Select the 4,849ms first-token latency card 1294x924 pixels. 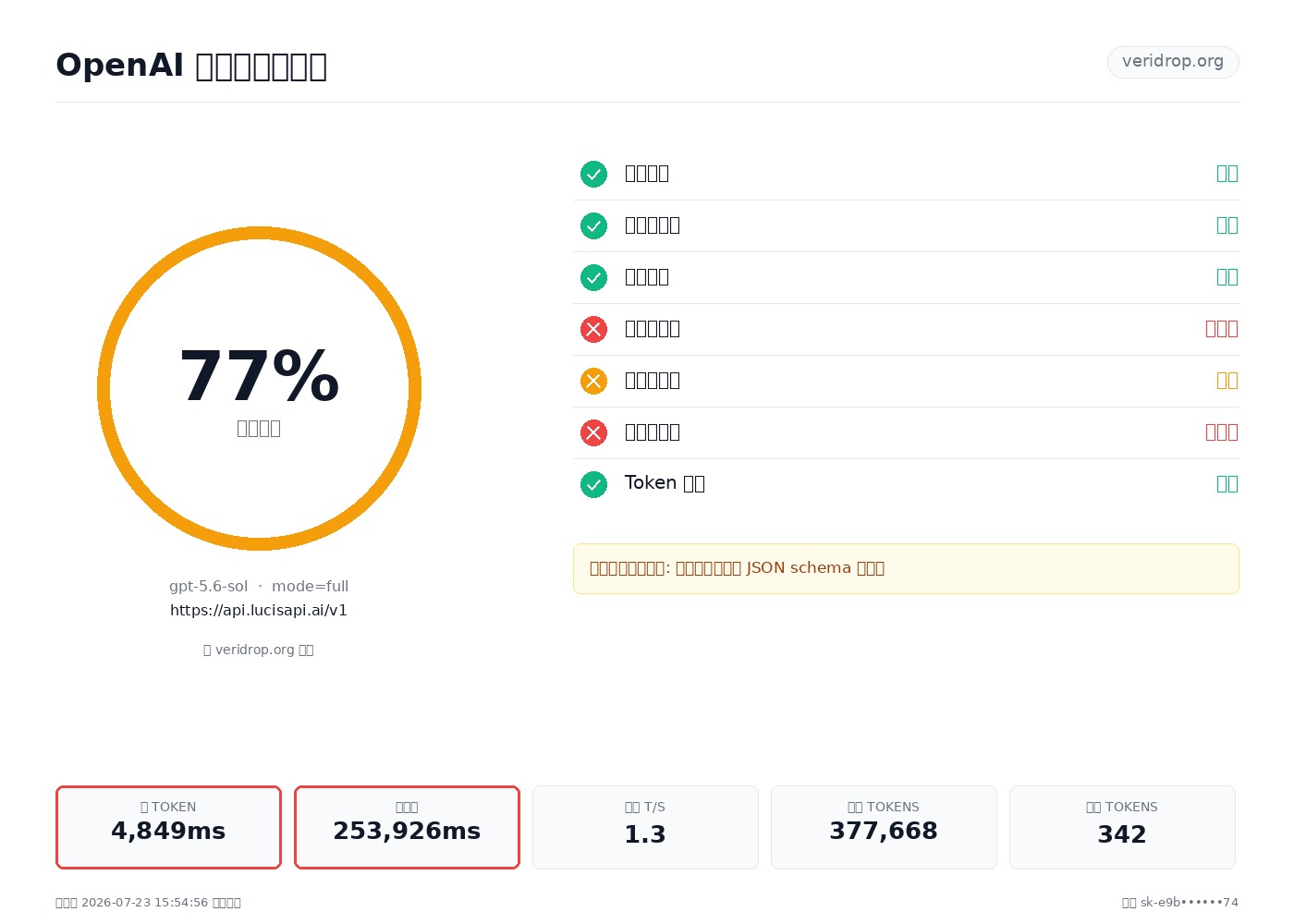pos(168,827)
